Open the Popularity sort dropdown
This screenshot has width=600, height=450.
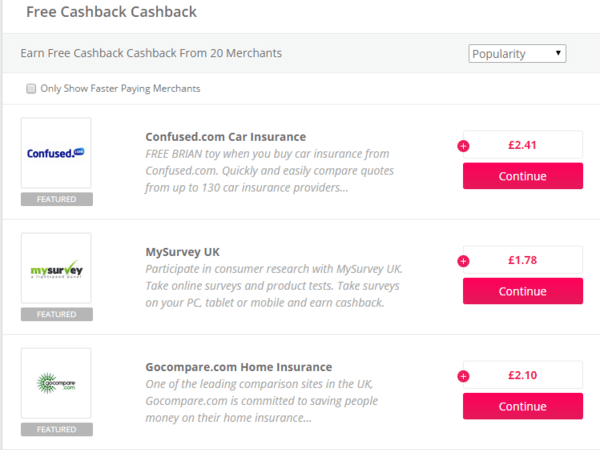point(517,53)
